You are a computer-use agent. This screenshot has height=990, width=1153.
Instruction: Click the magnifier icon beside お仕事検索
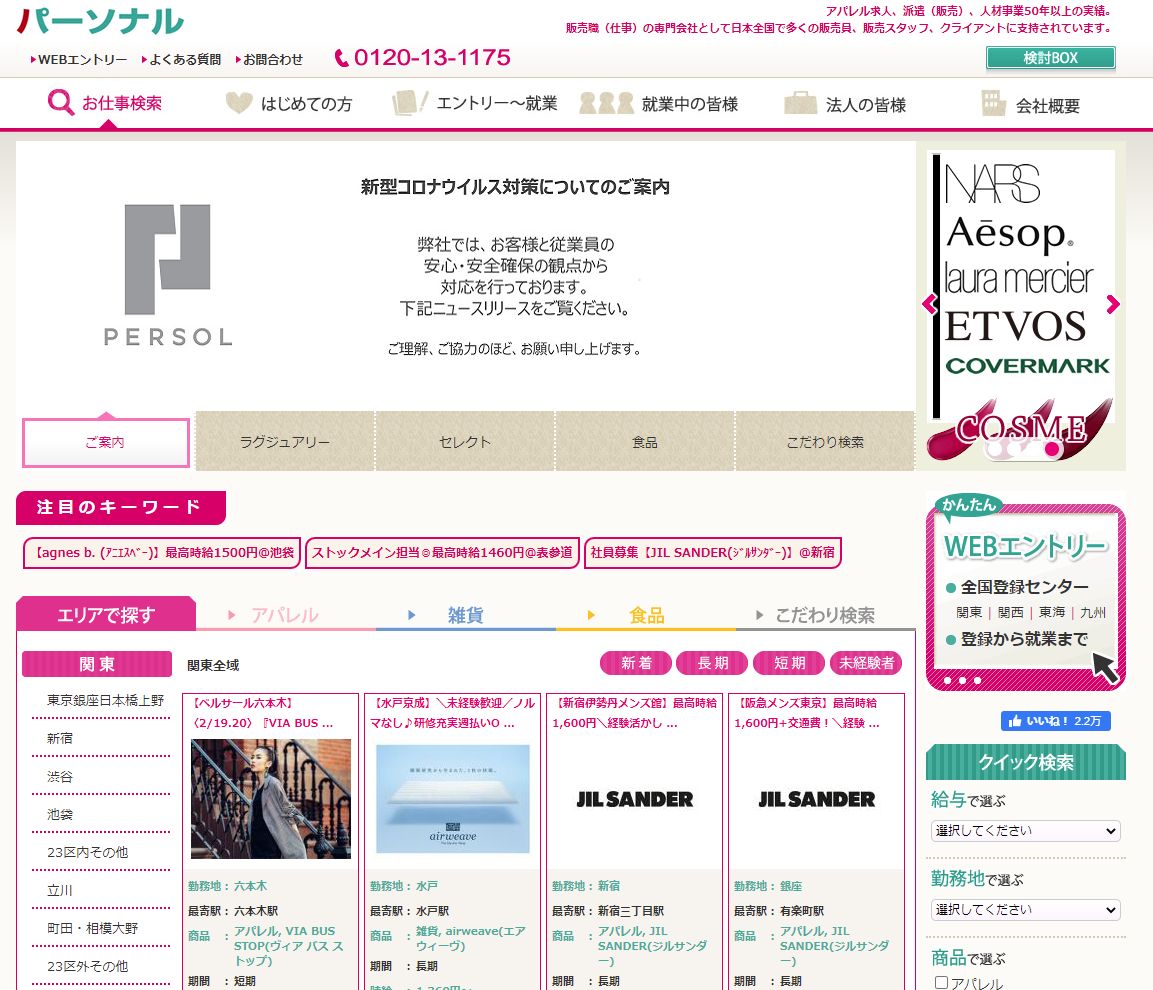click(60, 103)
